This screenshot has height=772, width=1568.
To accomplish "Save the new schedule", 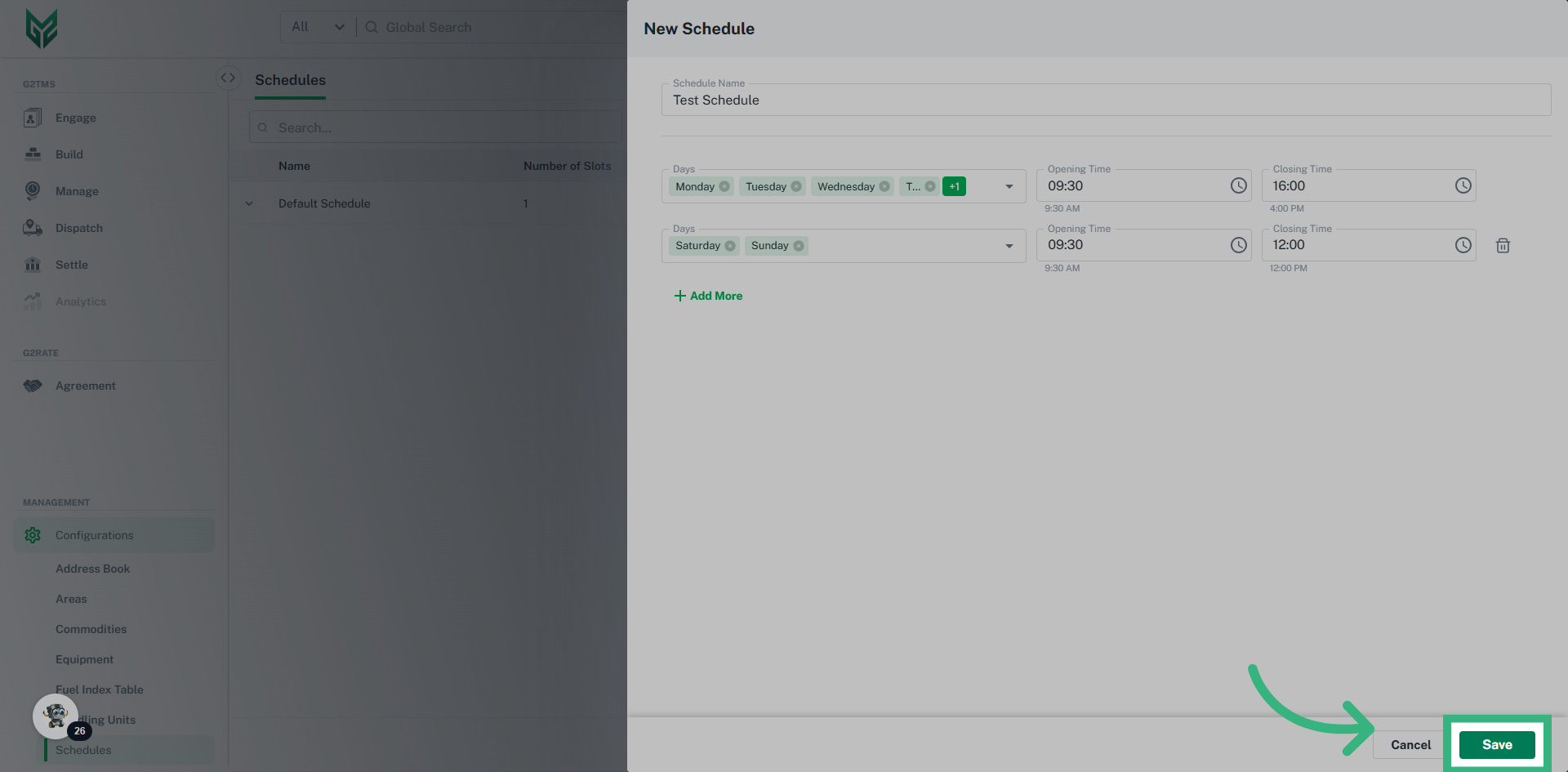I will click(1496, 744).
